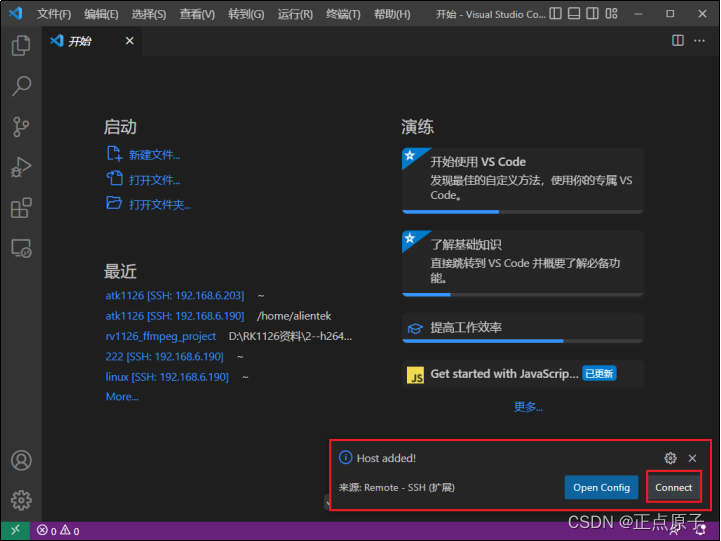Toggle secondary sidebar layout icon in title bar
This screenshot has height=541, width=721.
592,14
